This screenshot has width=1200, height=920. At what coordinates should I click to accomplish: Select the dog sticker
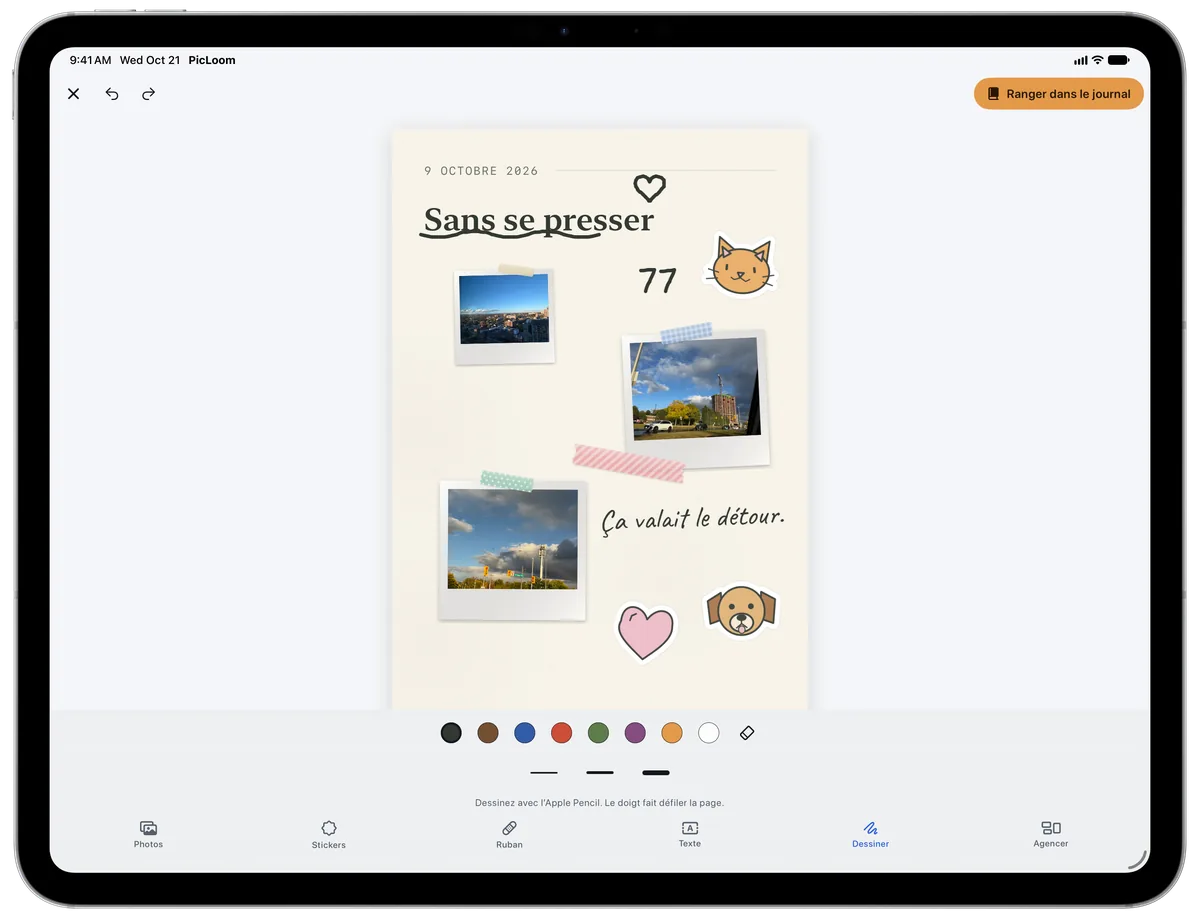pyautogui.click(x=741, y=611)
